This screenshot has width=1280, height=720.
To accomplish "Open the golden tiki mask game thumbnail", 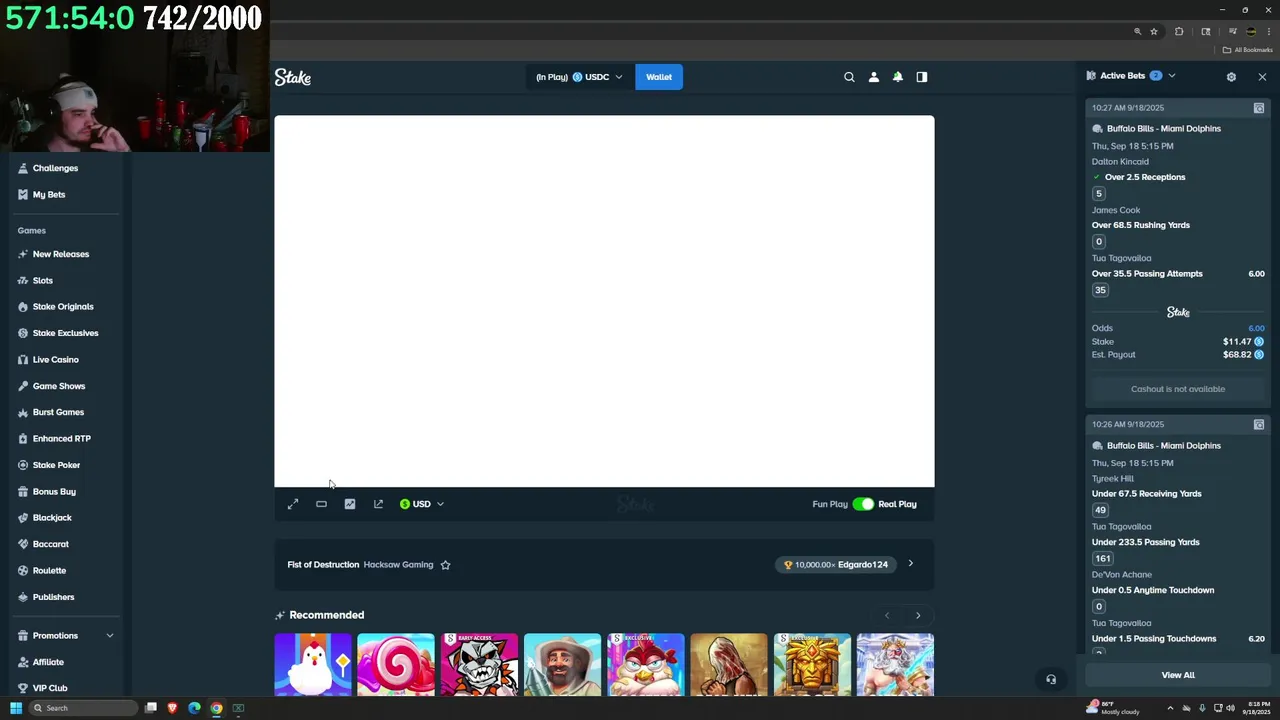I will click(812, 664).
